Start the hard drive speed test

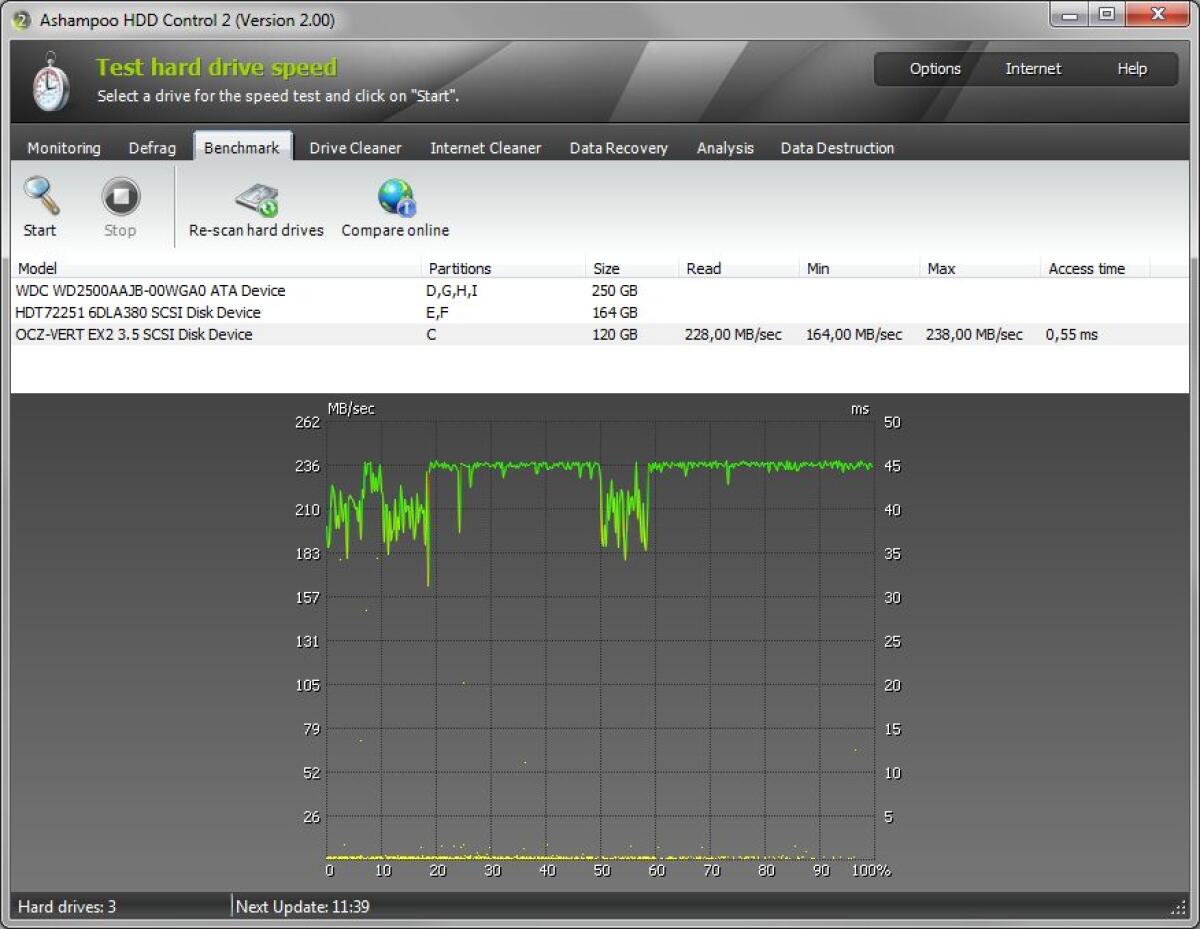(40, 205)
